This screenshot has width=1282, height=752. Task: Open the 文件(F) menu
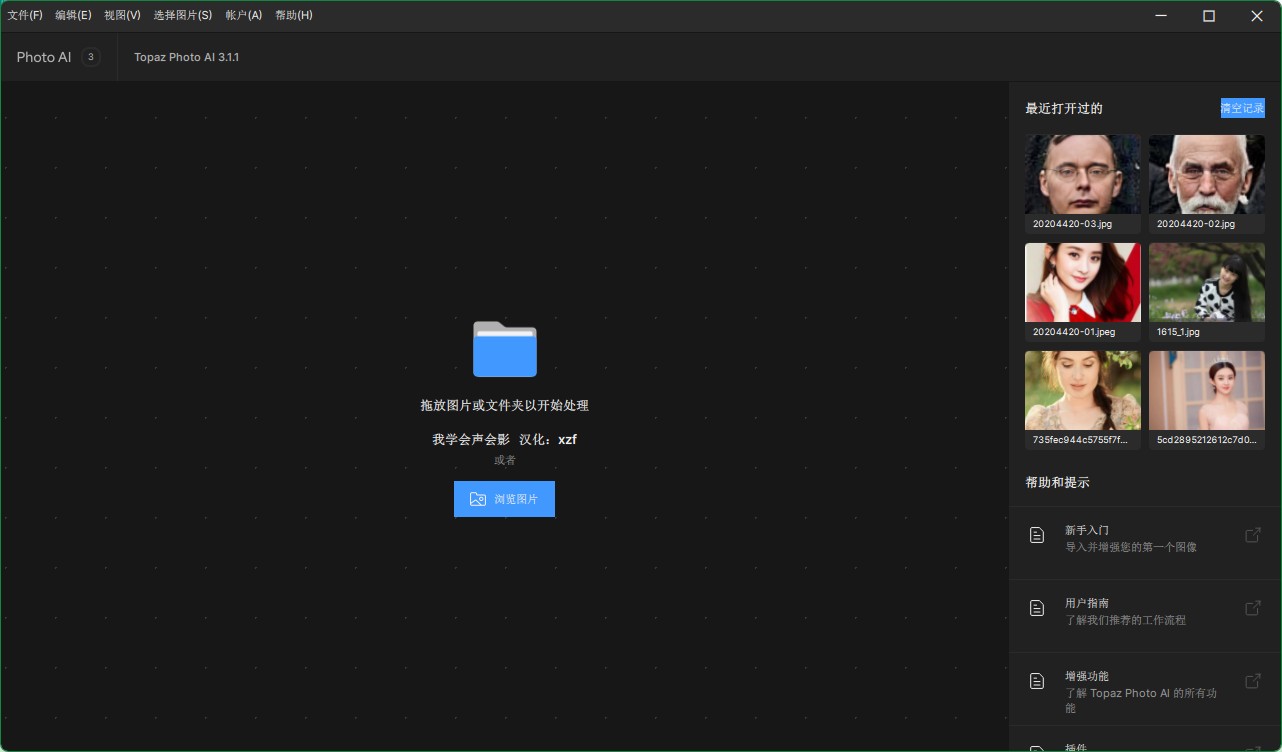pos(25,15)
